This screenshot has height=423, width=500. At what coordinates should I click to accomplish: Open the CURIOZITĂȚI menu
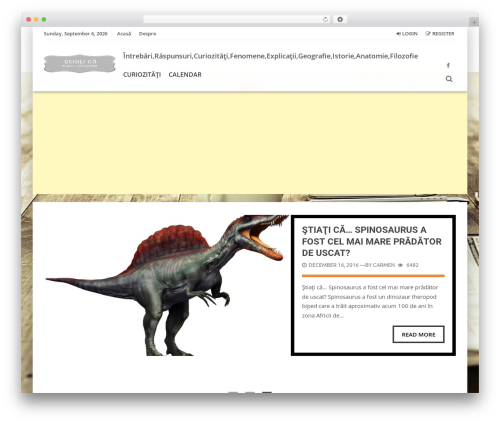142,75
